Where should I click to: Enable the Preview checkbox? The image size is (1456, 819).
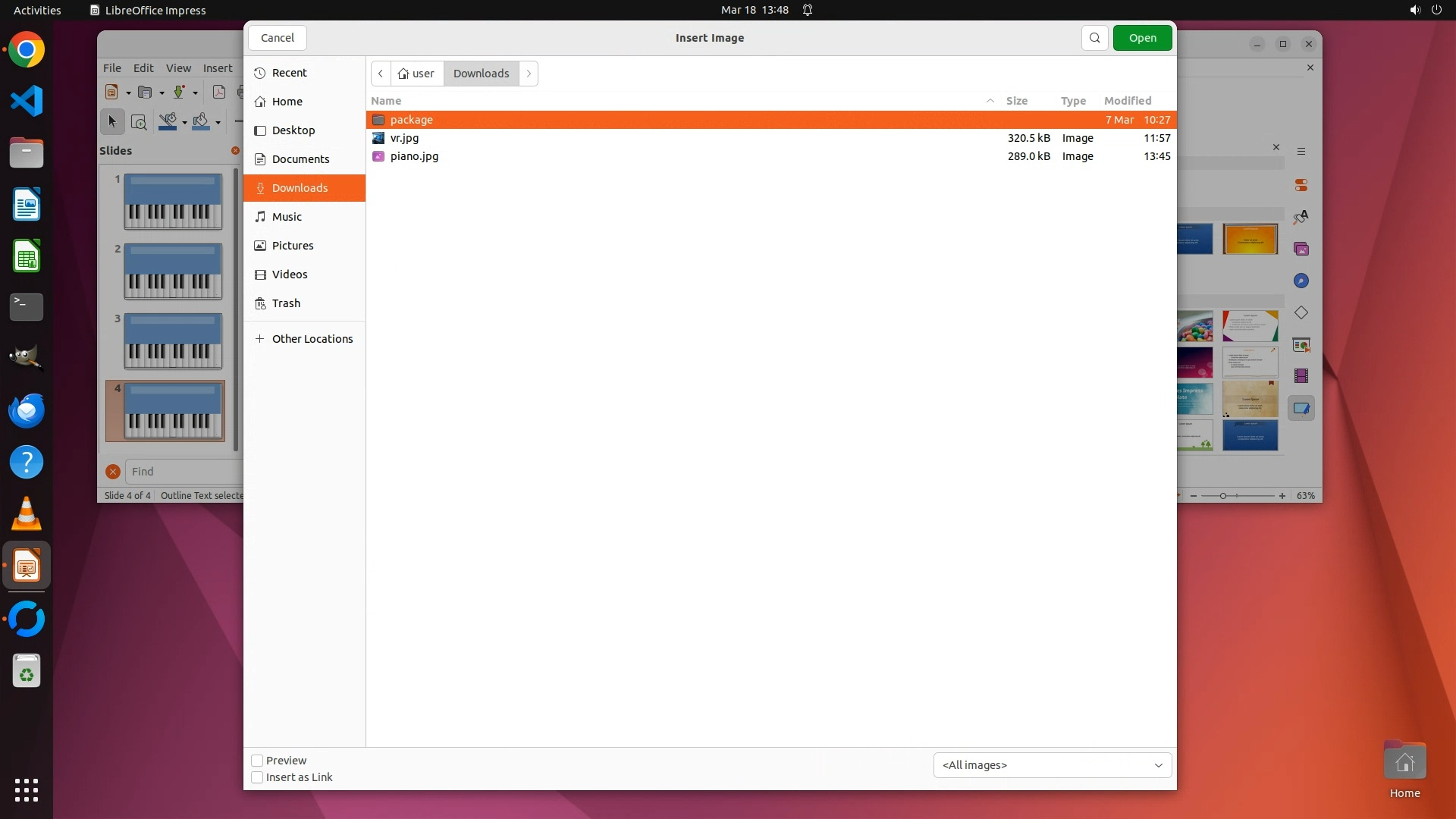pos(257,761)
